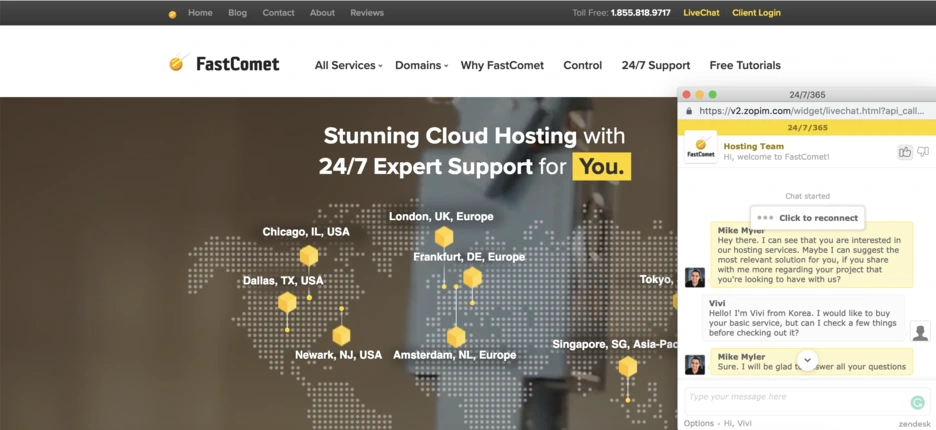The width and height of the screenshot is (936, 430).
Task: Open Free Tutorials menu item
Action: (745, 66)
